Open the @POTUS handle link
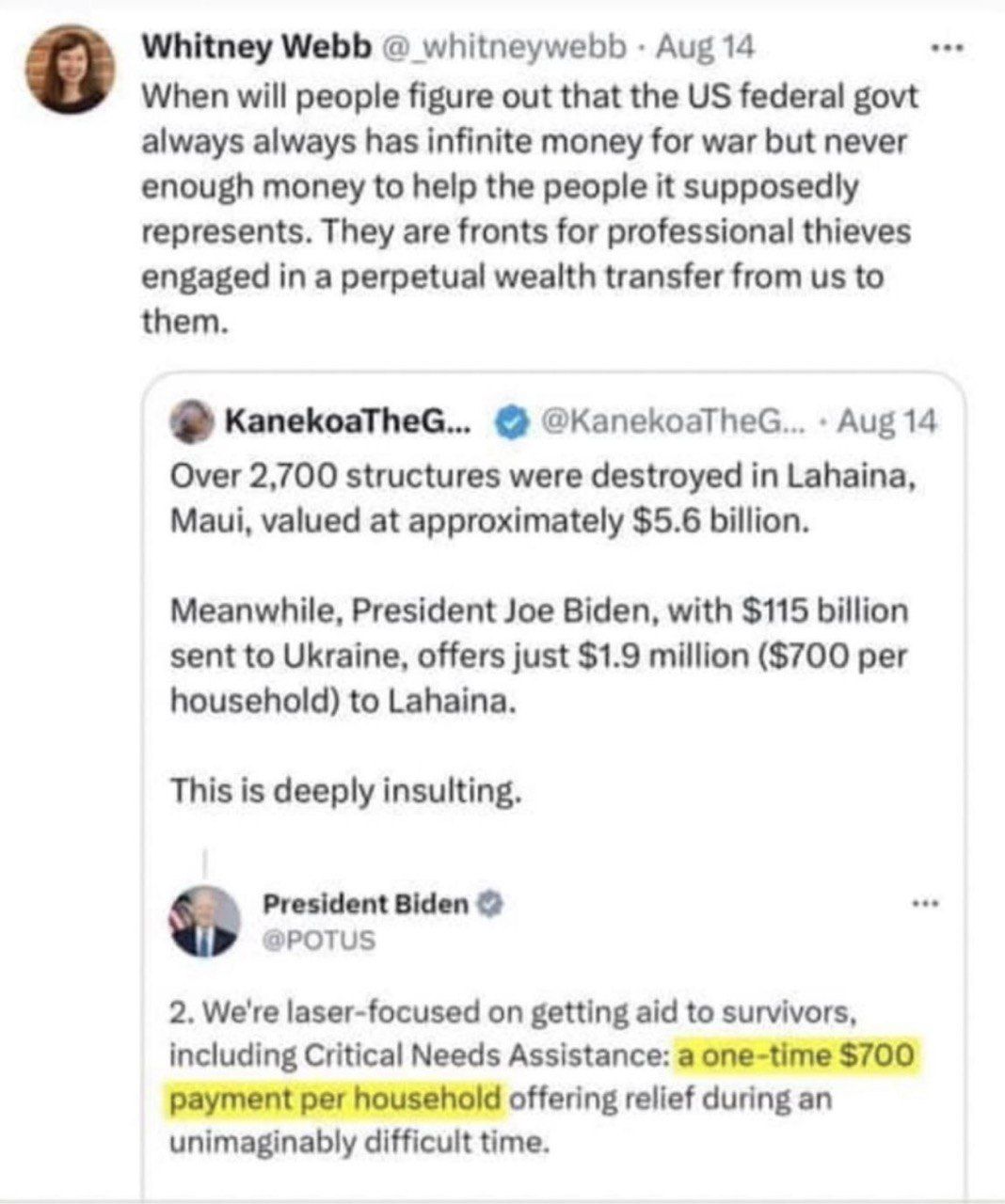 [x=319, y=940]
